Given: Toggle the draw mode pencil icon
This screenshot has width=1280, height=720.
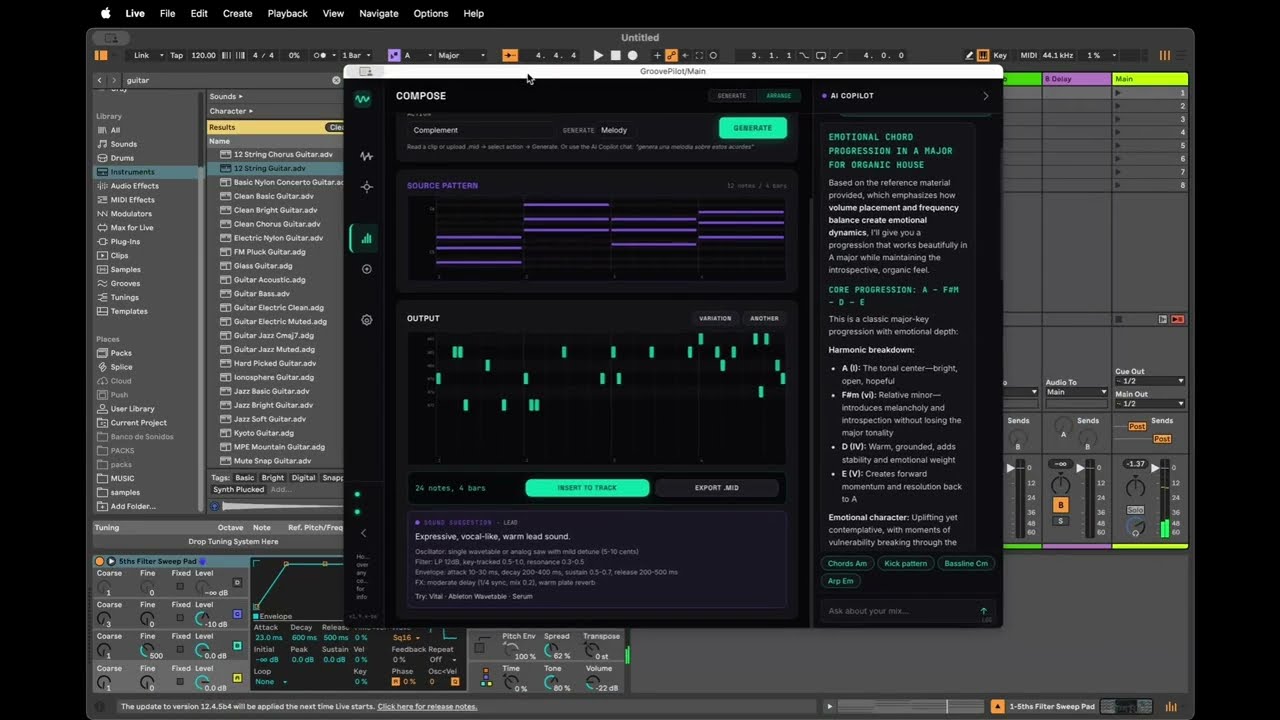Looking at the screenshot, I should 969,55.
